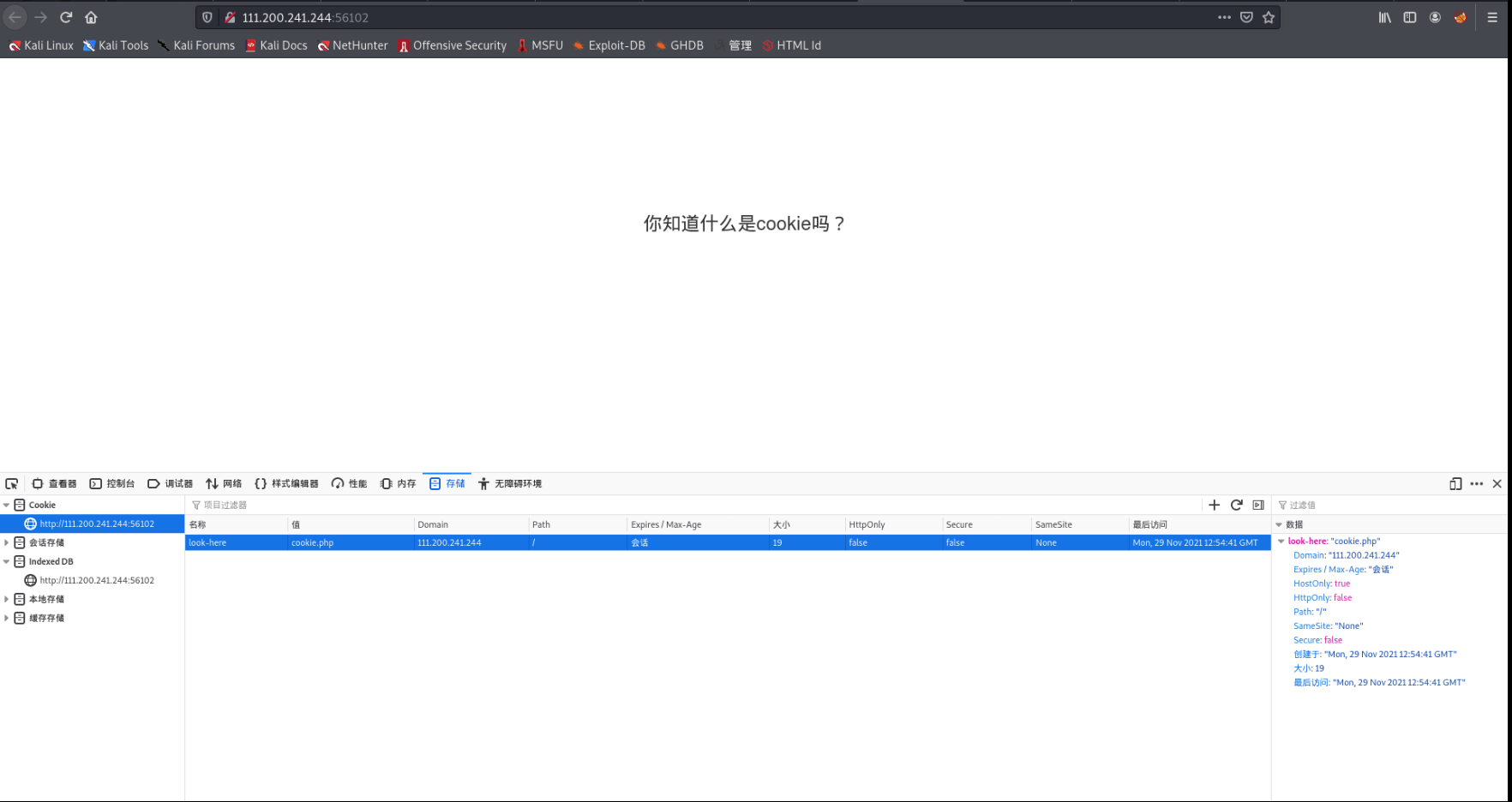Switch to the 样式编辑器 style editor tab
This screenshot has width=1512, height=802.
pyautogui.click(x=286, y=483)
